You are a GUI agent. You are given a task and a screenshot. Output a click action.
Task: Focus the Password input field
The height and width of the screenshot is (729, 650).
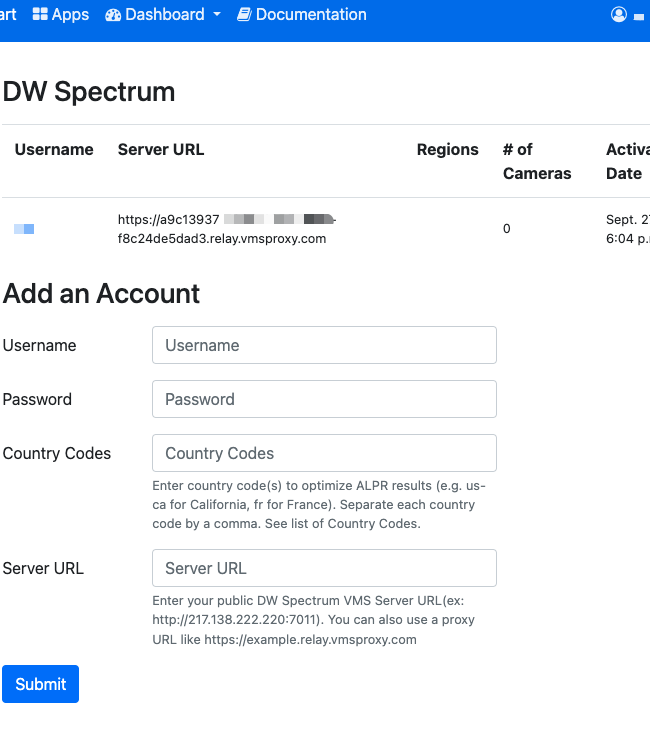(324, 399)
